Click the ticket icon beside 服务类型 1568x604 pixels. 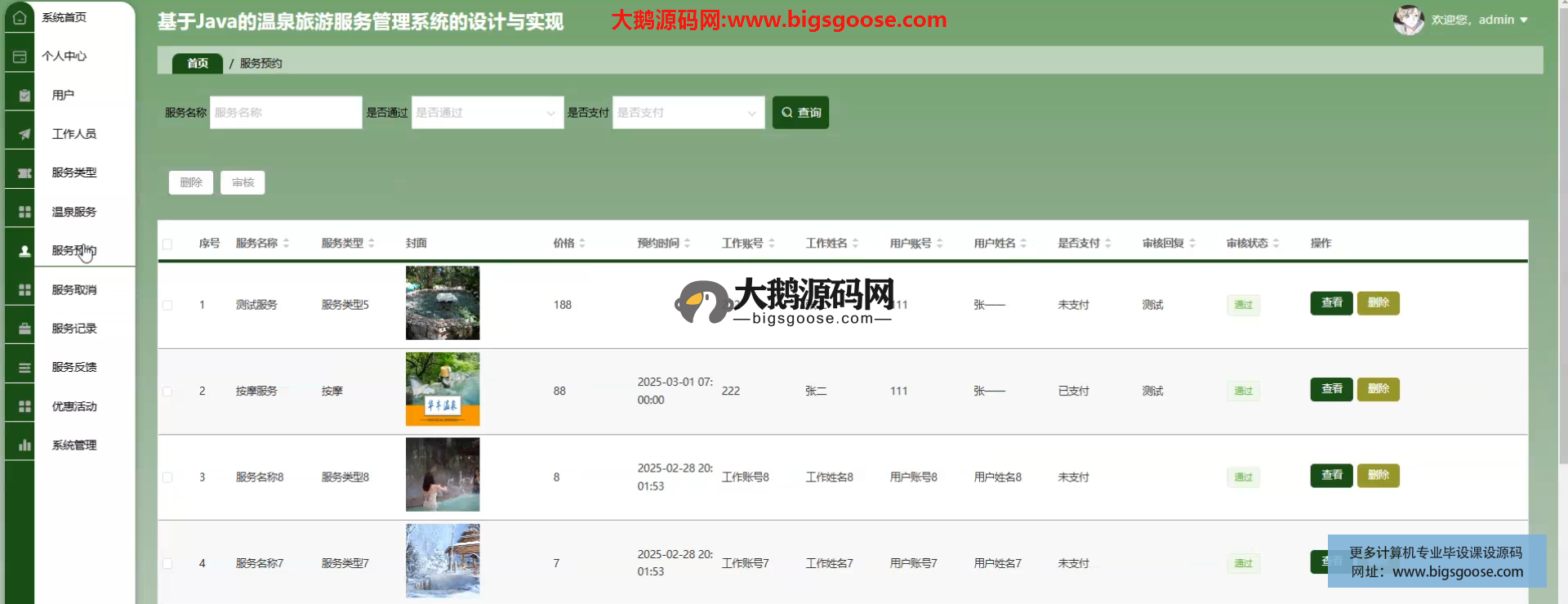24,173
